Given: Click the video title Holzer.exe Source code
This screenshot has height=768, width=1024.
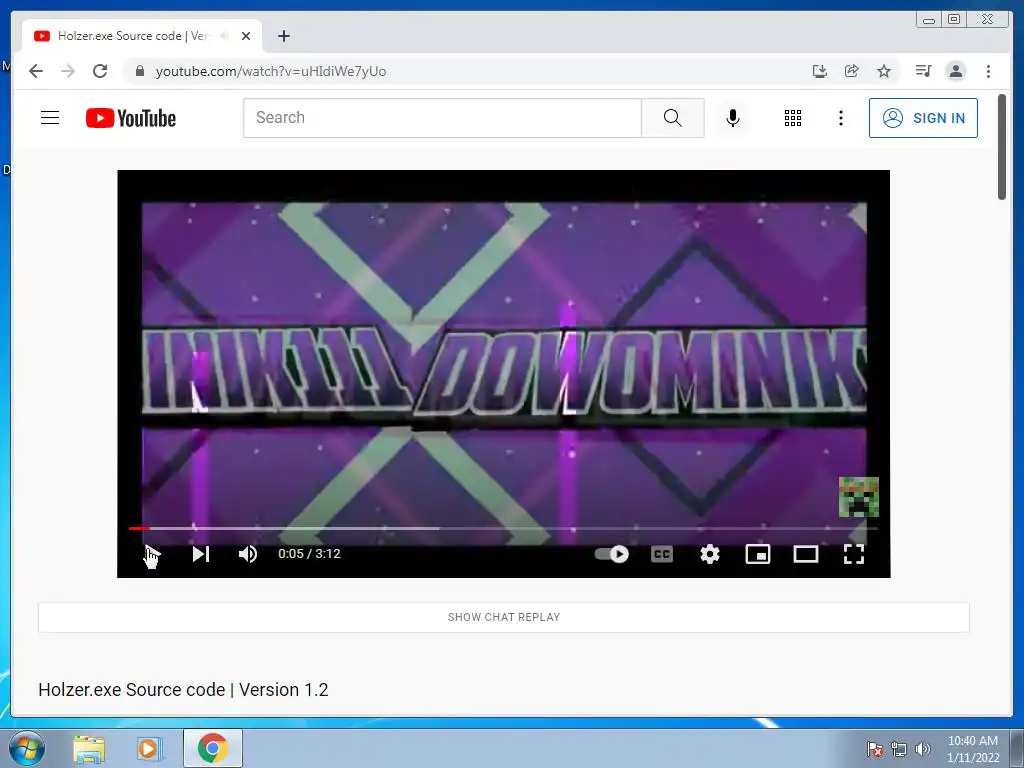Looking at the screenshot, I should tap(183, 690).
